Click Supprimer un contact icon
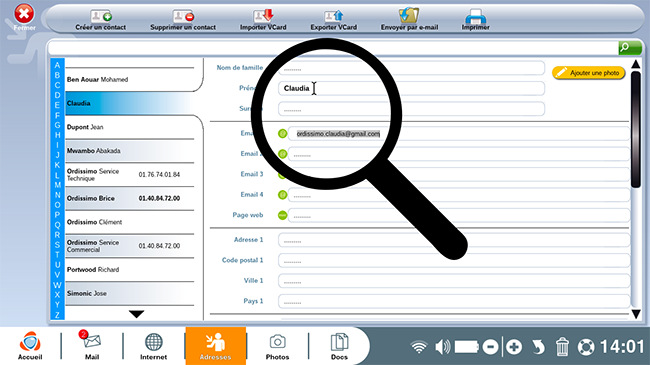Image resolution: width=650 pixels, height=365 pixels. click(183, 16)
